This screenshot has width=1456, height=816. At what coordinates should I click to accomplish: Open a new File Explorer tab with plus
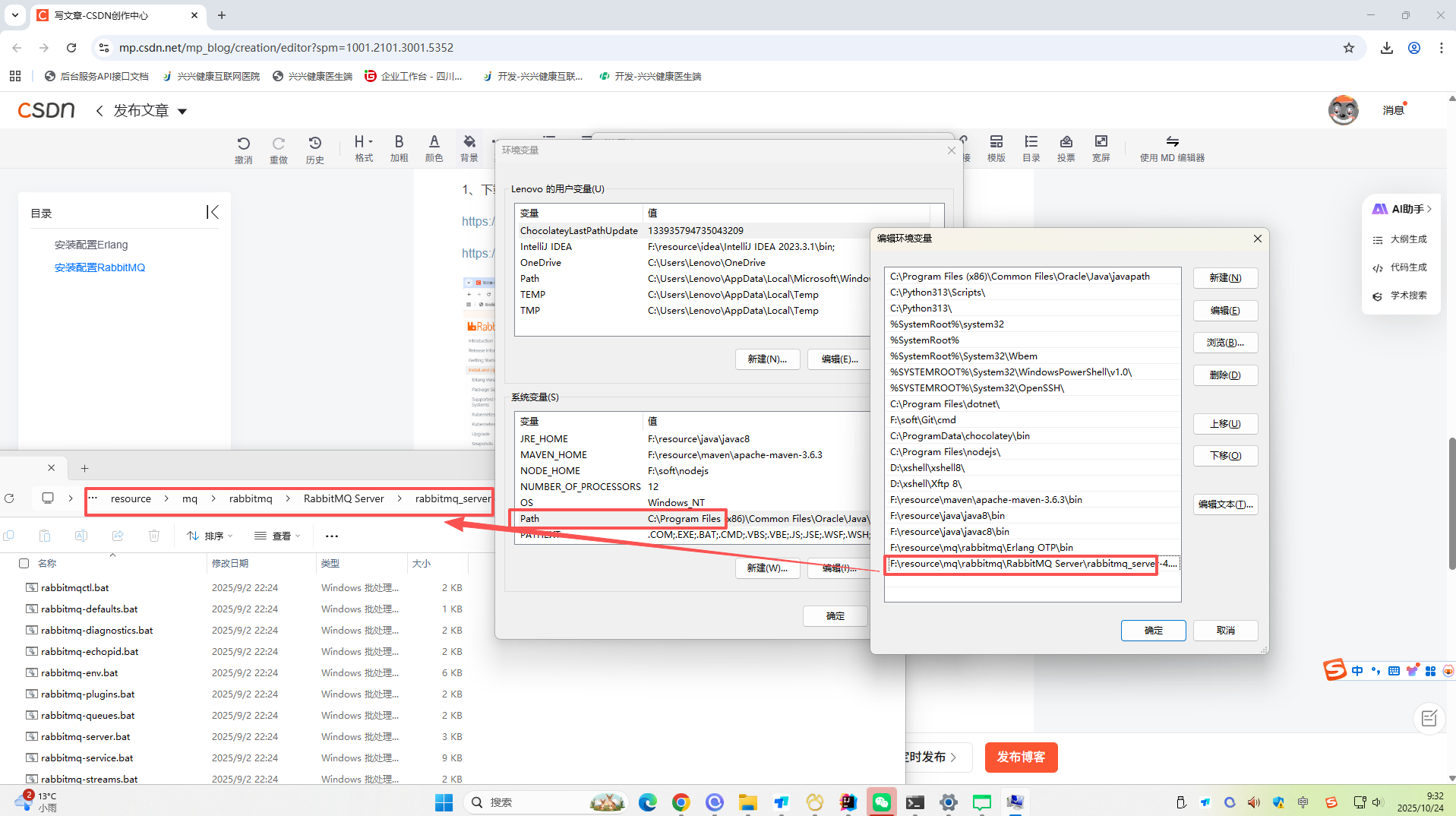[85, 468]
